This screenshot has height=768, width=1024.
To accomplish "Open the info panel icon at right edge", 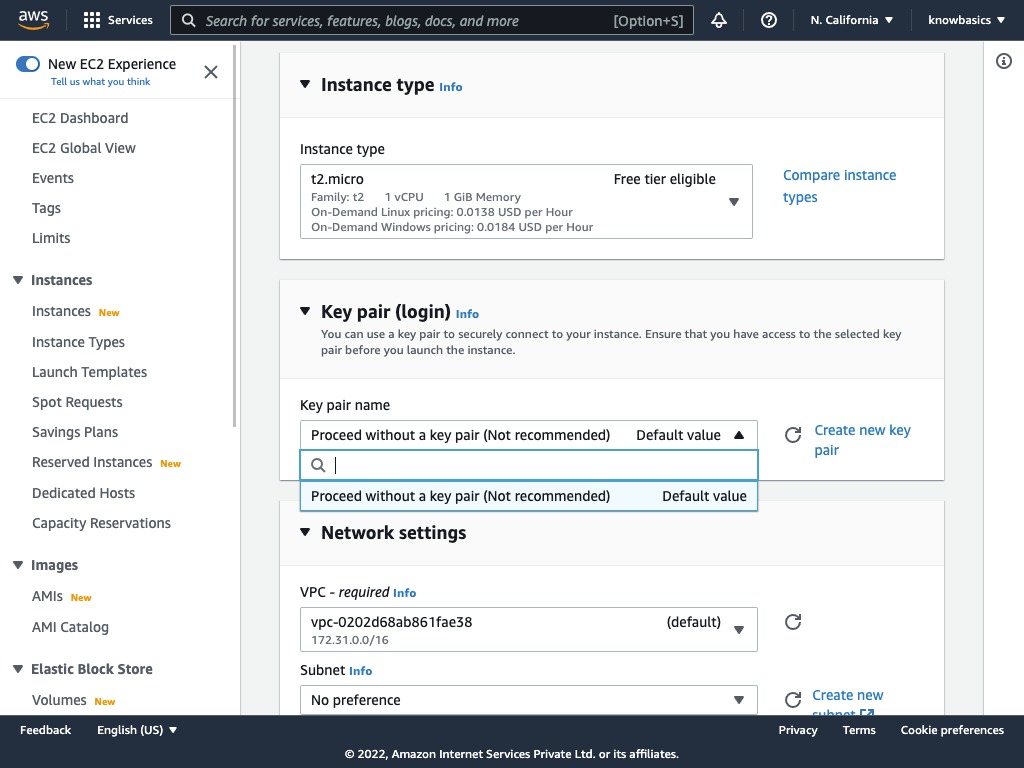I will [x=1004, y=61].
